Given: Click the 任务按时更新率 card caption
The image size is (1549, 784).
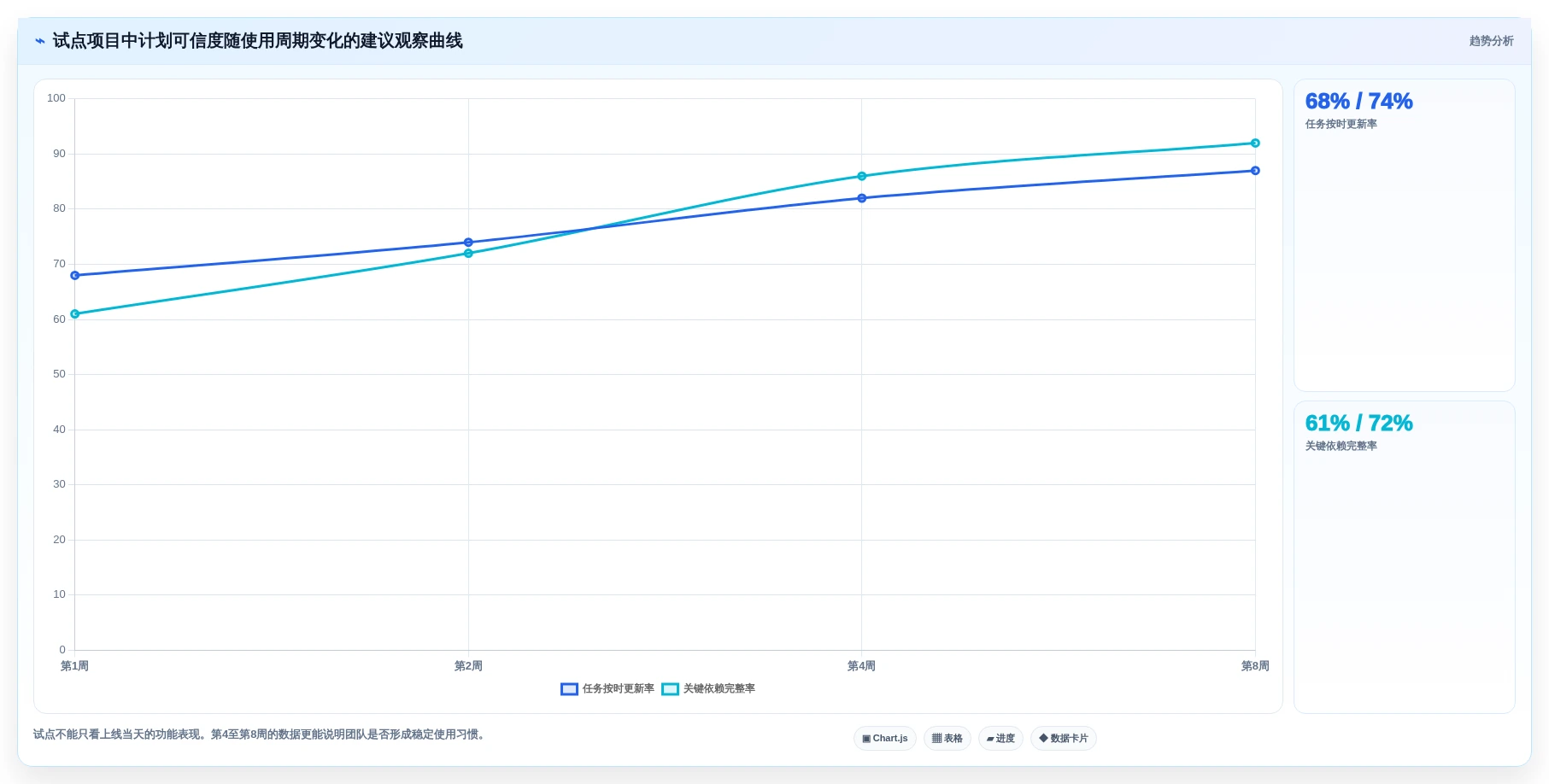Looking at the screenshot, I should click(1341, 125).
